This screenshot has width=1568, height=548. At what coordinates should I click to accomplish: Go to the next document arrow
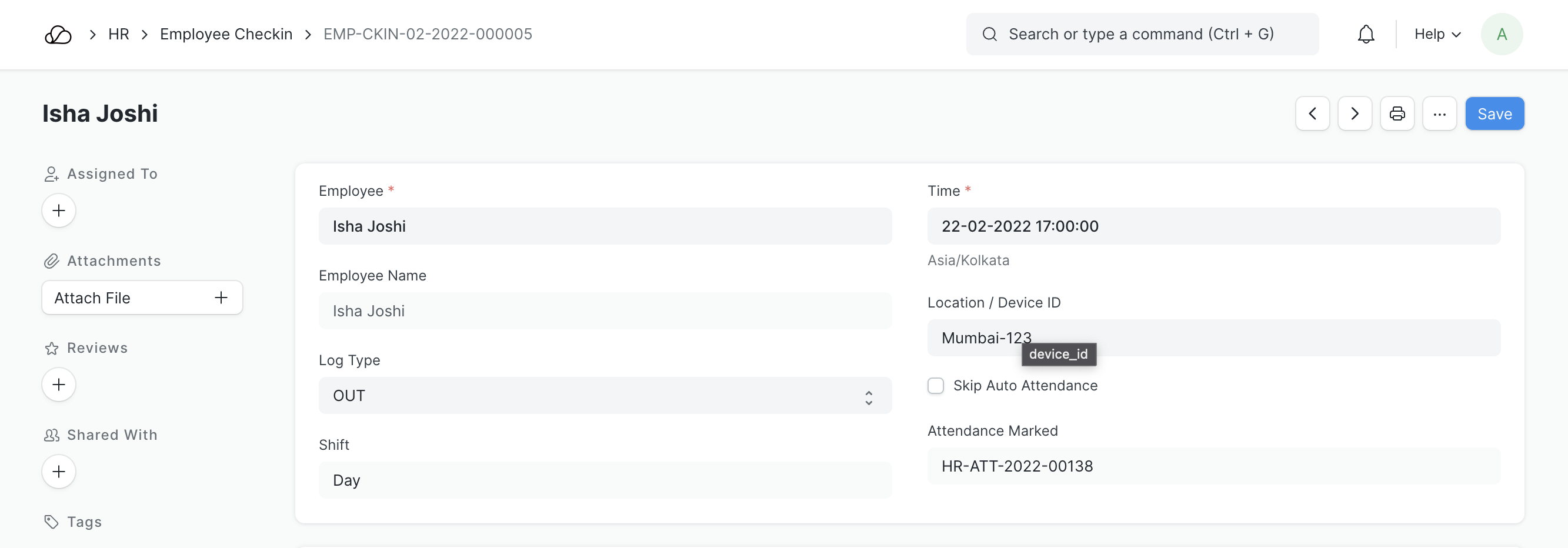coord(1355,113)
